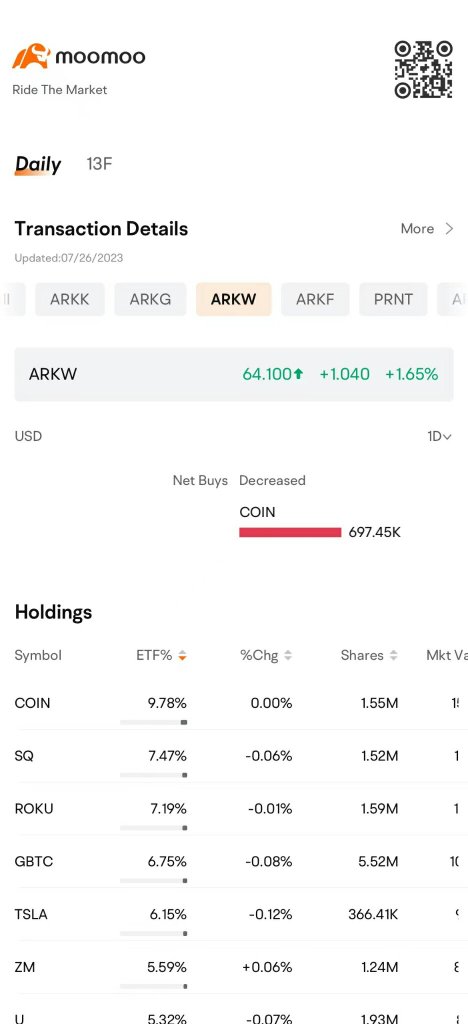Expand the 1D period dropdown
The width and height of the screenshot is (468, 1024).
[439, 436]
